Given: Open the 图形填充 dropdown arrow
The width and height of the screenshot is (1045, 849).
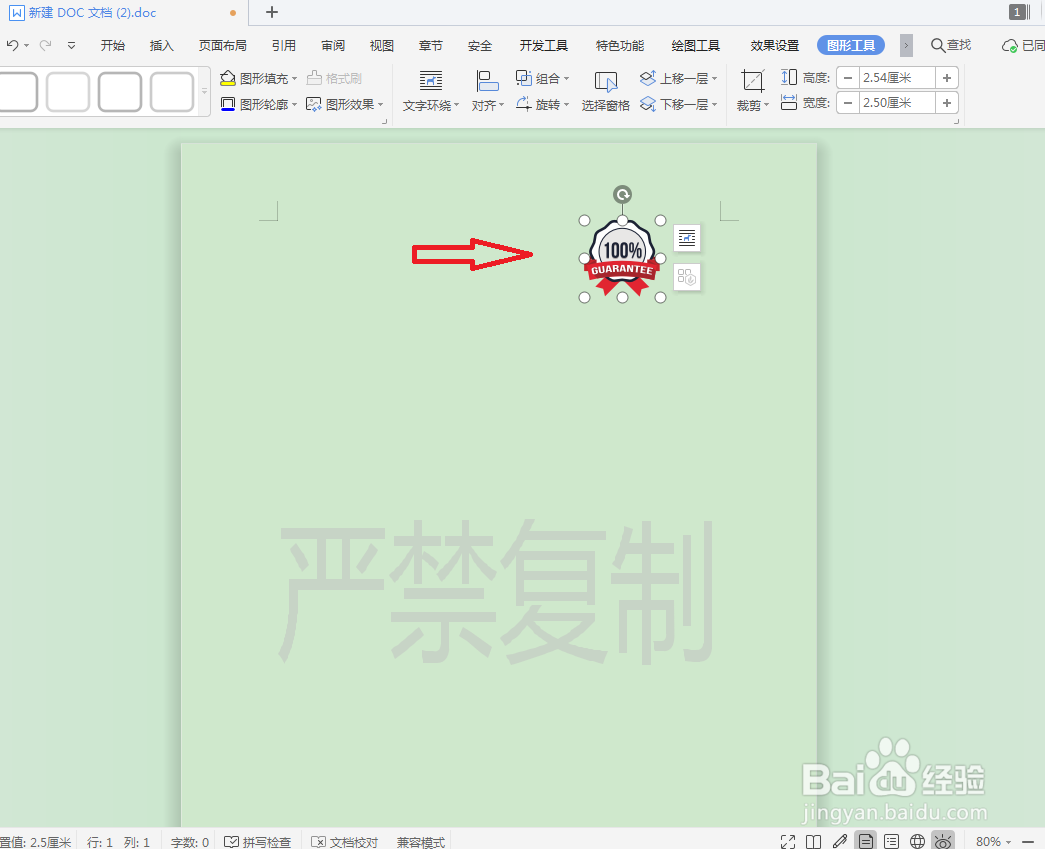Looking at the screenshot, I should pyautogui.click(x=295, y=79).
